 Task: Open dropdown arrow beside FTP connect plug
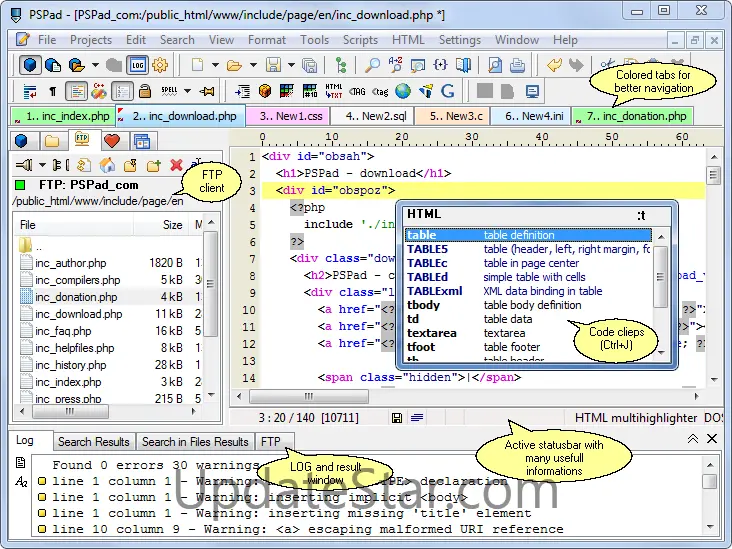click(x=42, y=165)
